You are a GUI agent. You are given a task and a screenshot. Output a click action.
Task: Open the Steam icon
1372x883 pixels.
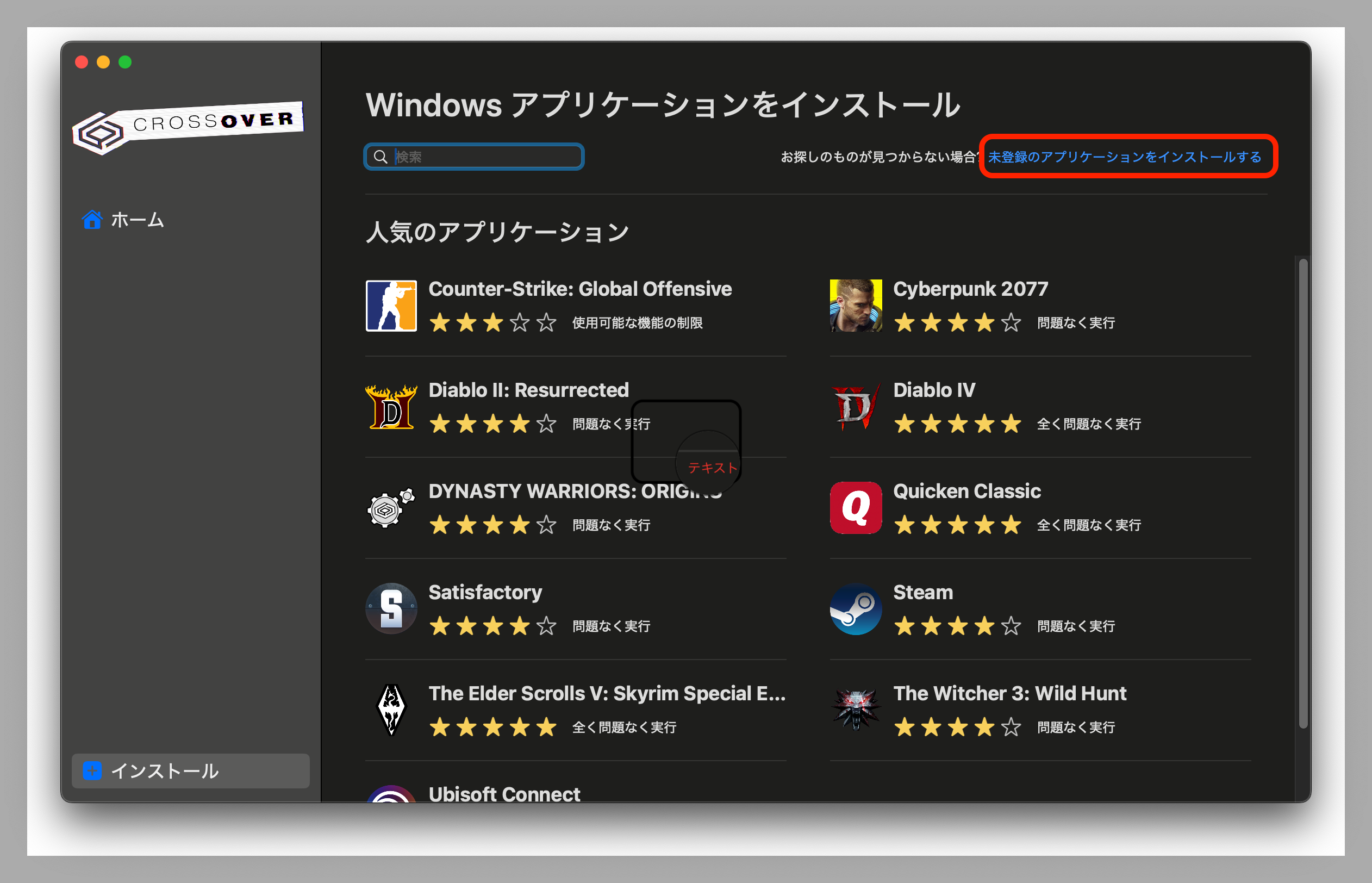(x=855, y=609)
